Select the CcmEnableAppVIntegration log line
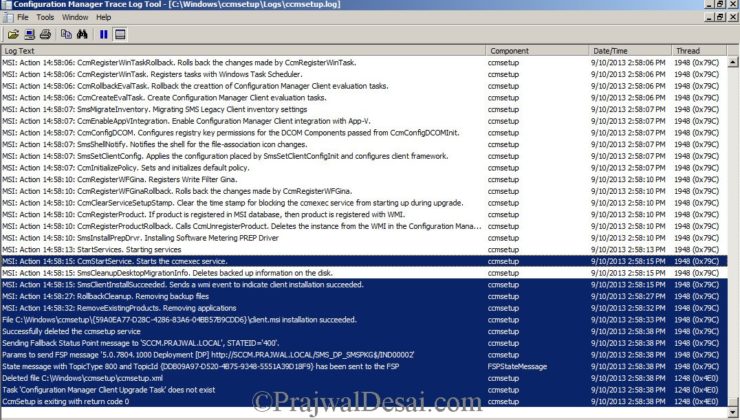This screenshot has height=420, width=740. coord(363,121)
